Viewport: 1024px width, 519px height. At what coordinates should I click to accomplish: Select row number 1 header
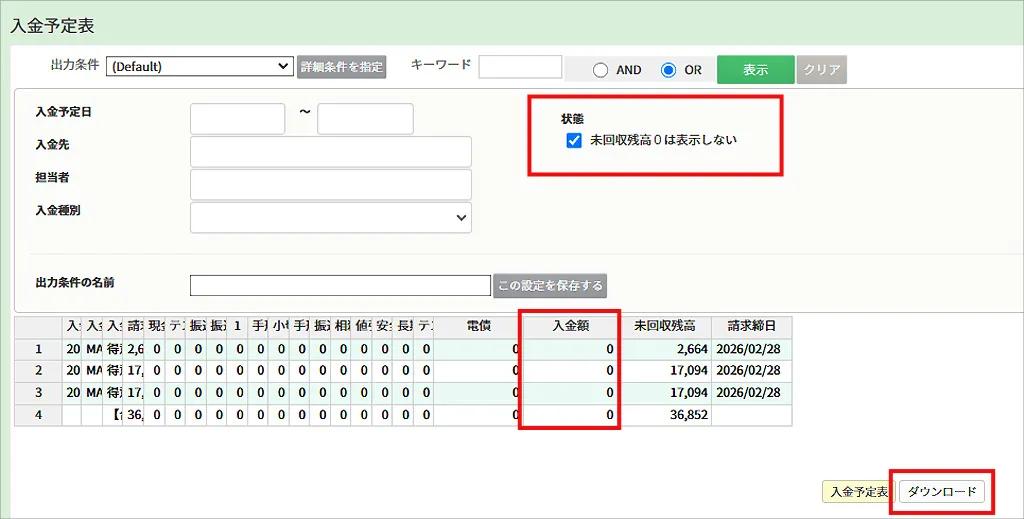[x=39, y=349]
